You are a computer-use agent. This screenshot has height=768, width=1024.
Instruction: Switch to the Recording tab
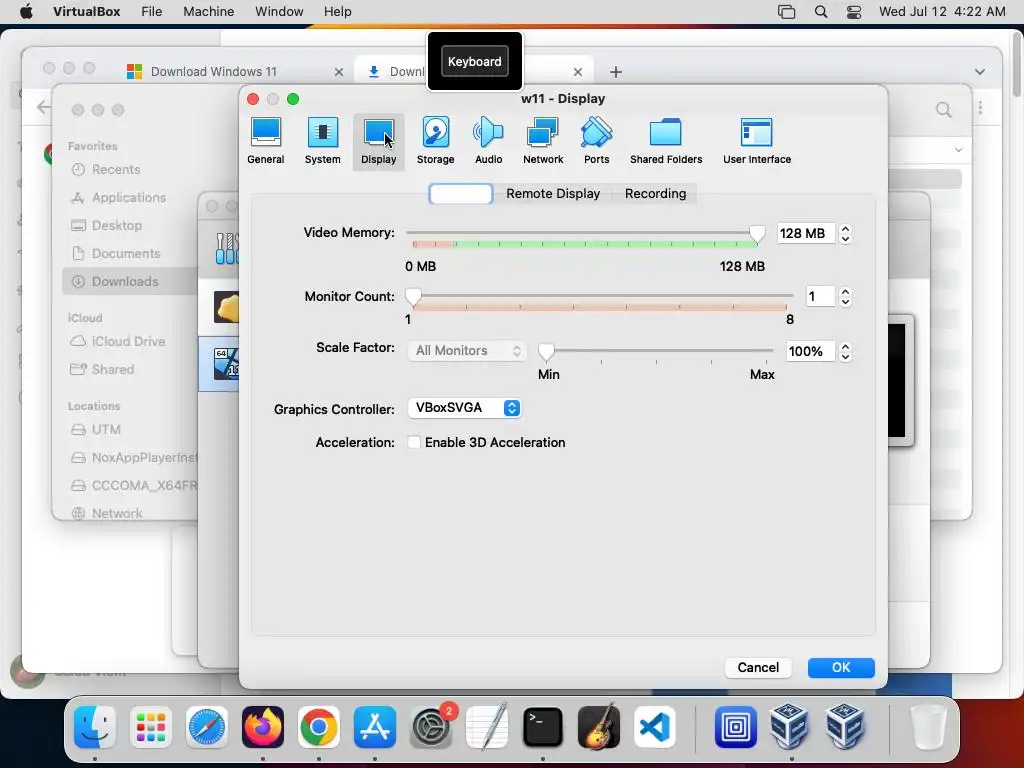click(x=655, y=193)
